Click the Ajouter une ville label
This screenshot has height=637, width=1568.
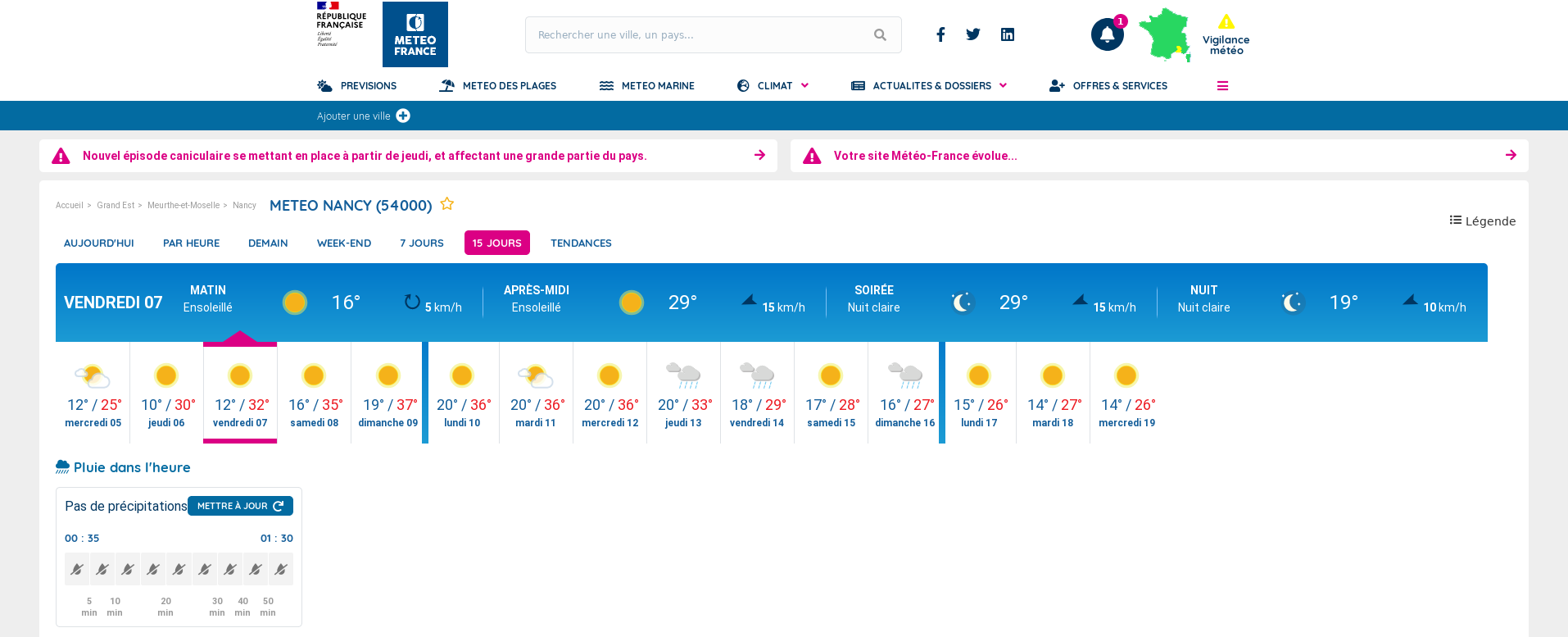[x=354, y=116]
